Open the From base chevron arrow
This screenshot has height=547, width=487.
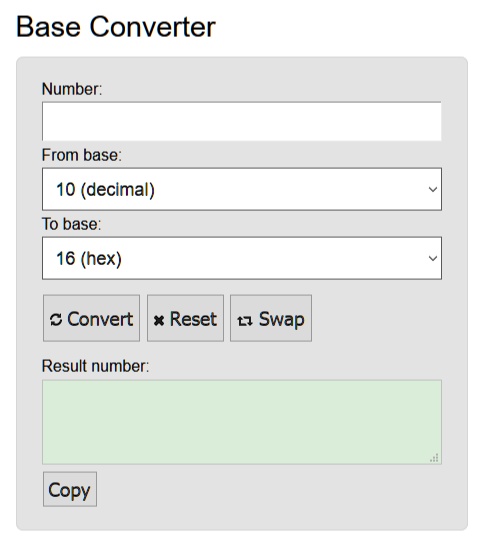coord(433,189)
